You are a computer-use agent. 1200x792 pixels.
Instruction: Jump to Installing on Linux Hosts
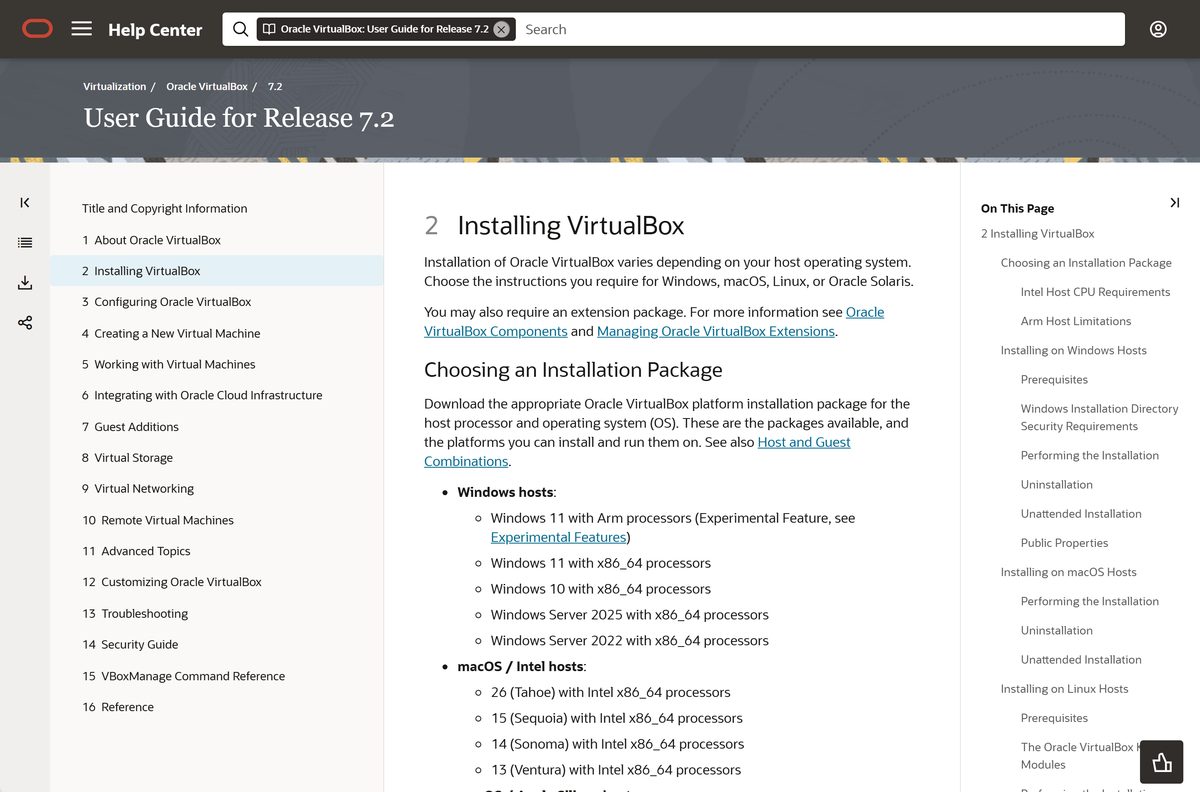(x=1064, y=689)
